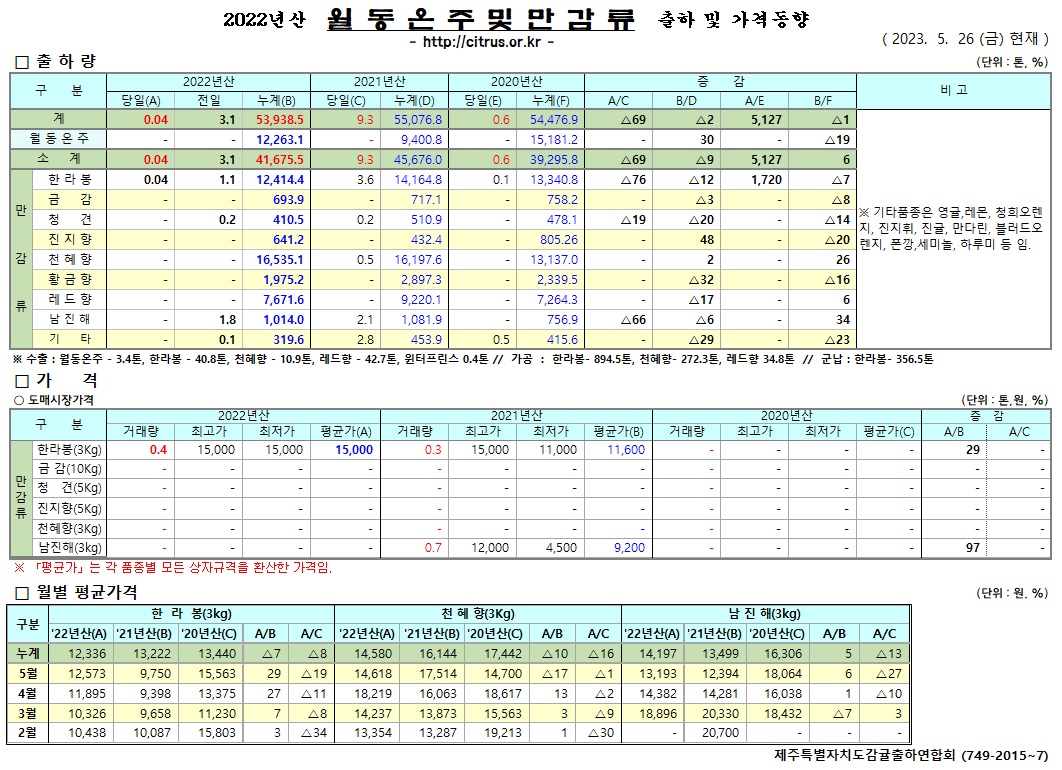Click the 기타품종 remarks note text
Screen dimensions: 1062x770
click(953, 228)
